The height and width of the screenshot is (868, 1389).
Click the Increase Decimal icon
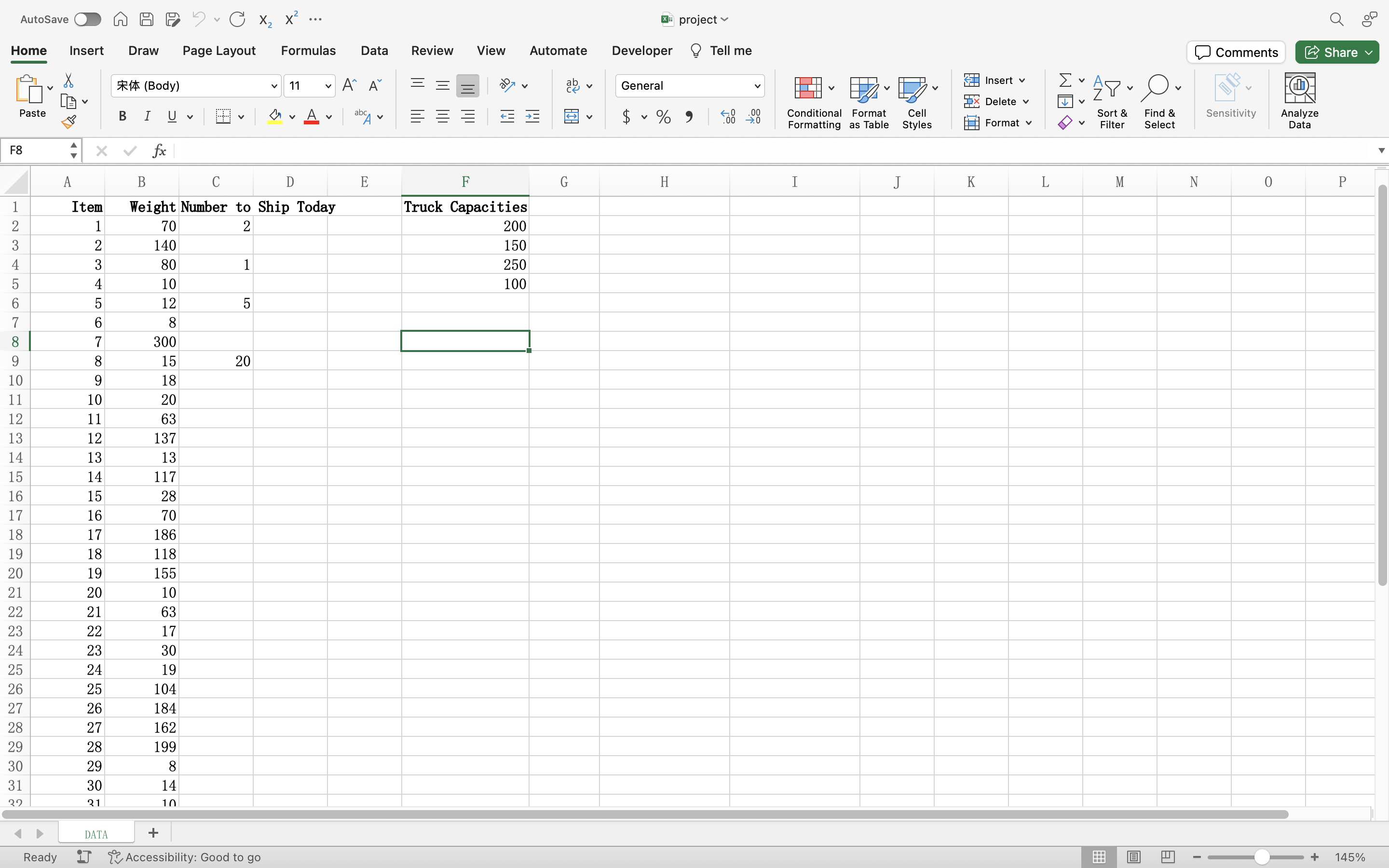(x=728, y=117)
